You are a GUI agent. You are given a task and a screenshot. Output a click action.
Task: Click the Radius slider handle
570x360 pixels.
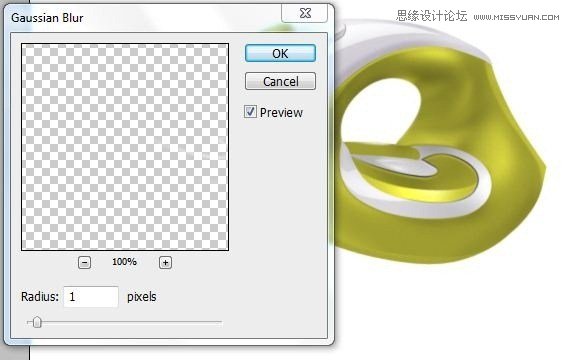(x=37, y=322)
